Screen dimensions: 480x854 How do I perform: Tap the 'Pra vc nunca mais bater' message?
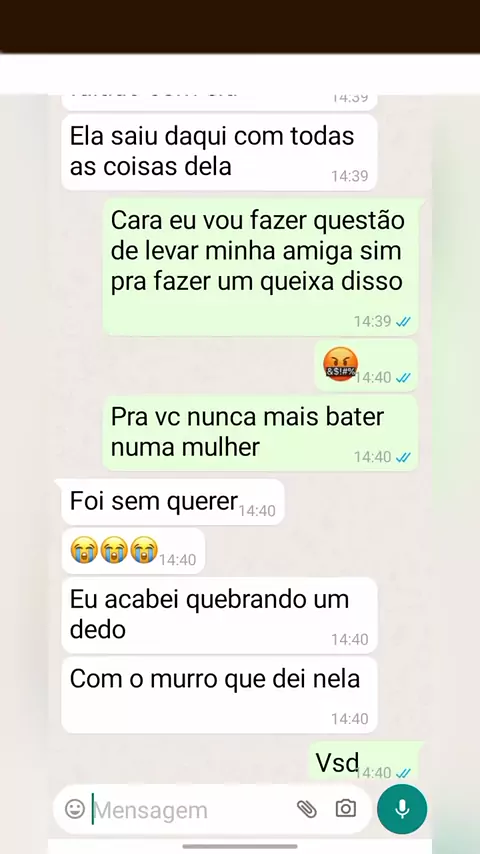260,433
